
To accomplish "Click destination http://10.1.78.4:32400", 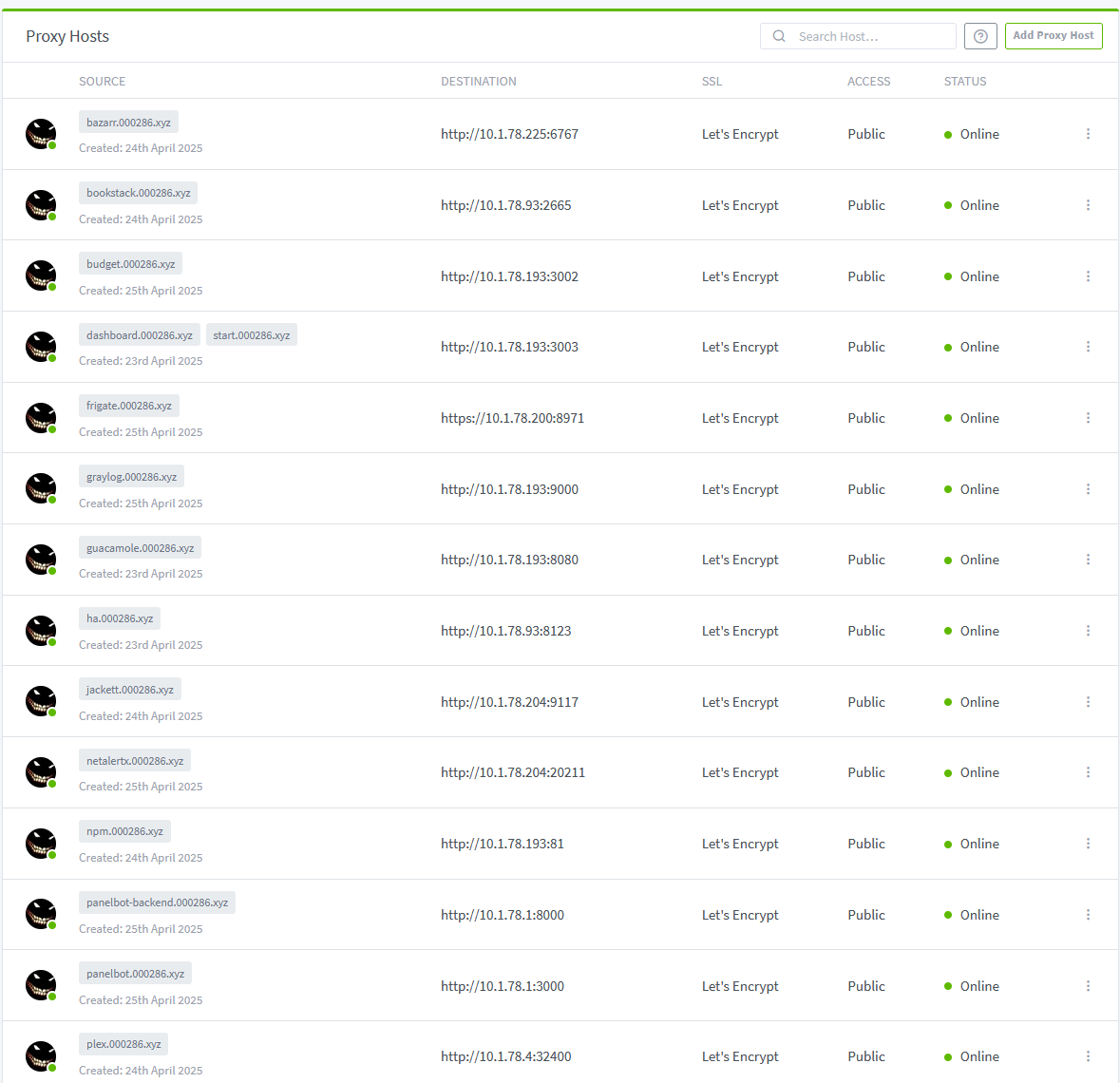I will coord(505,1056).
